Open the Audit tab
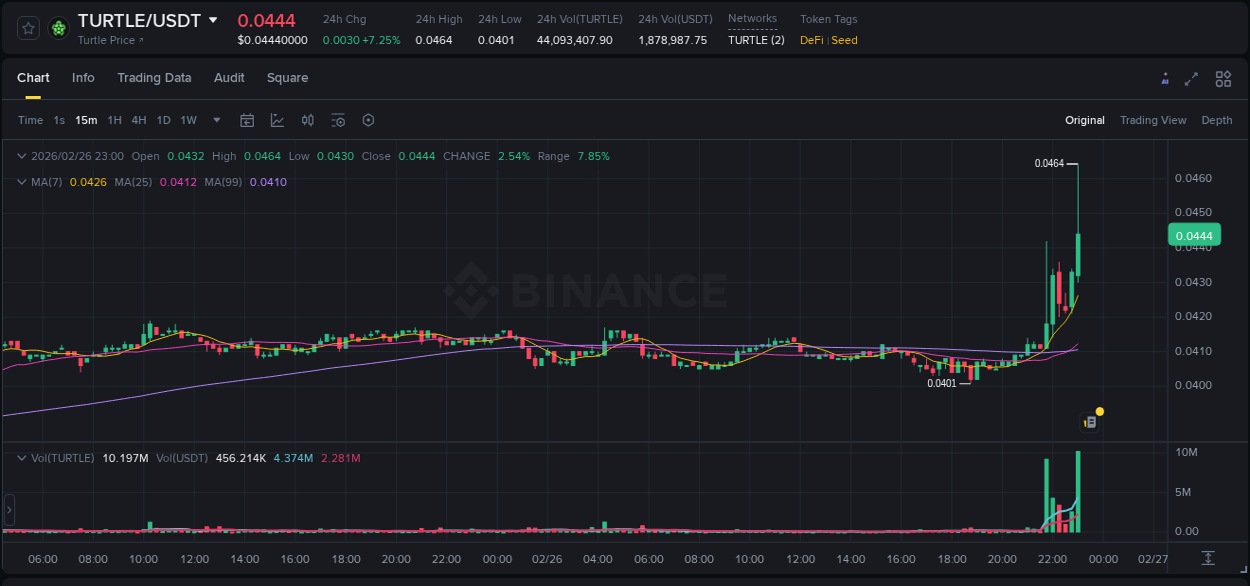This screenshot has width=1250, height=586. [x=229, y=78]
